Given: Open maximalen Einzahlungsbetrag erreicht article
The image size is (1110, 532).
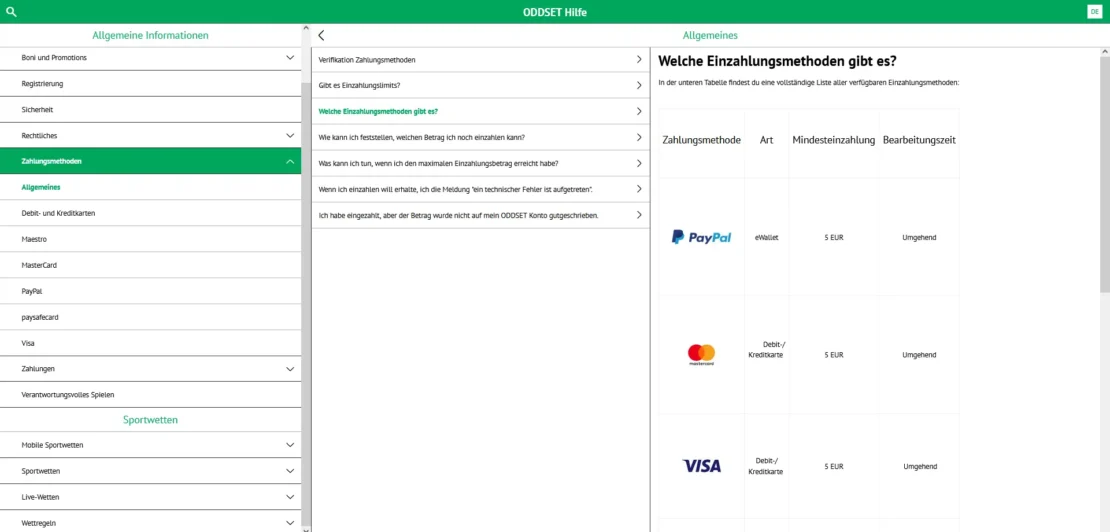Looking at the screenshot, I should click(481, 163).
